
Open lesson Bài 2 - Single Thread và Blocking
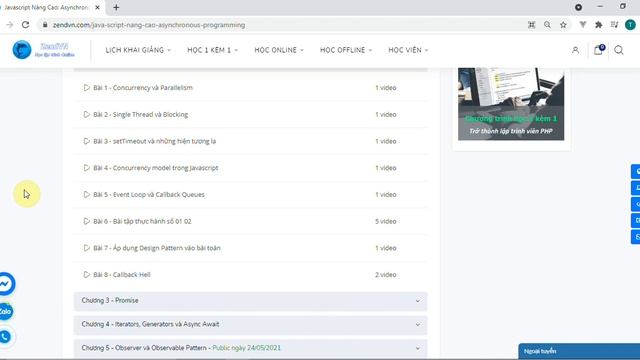coord(140,115)
